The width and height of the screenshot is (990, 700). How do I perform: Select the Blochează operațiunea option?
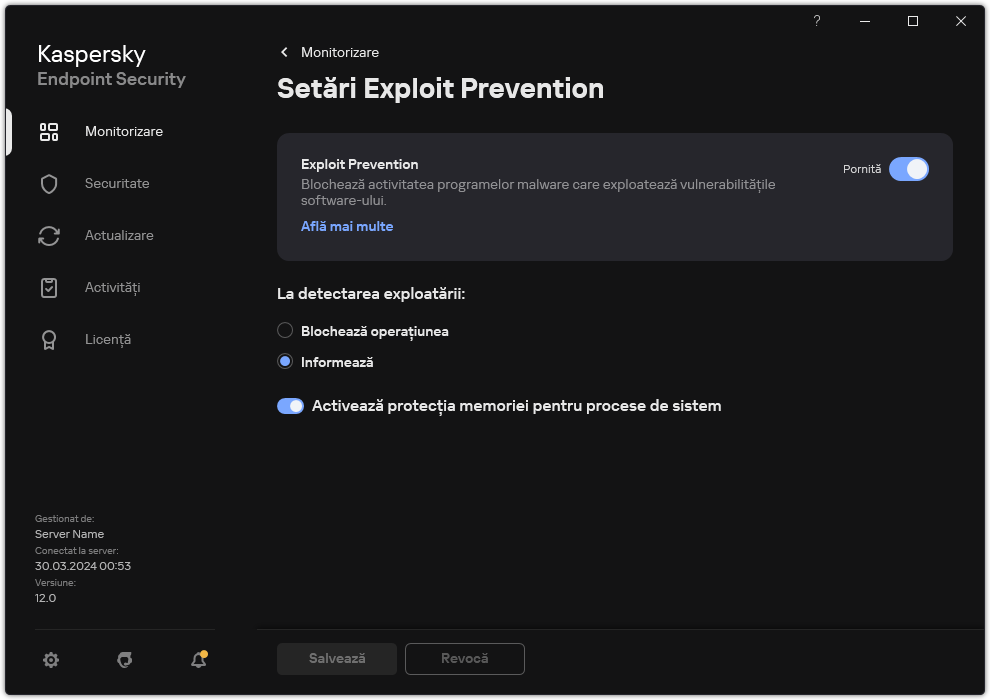[285, 330]
